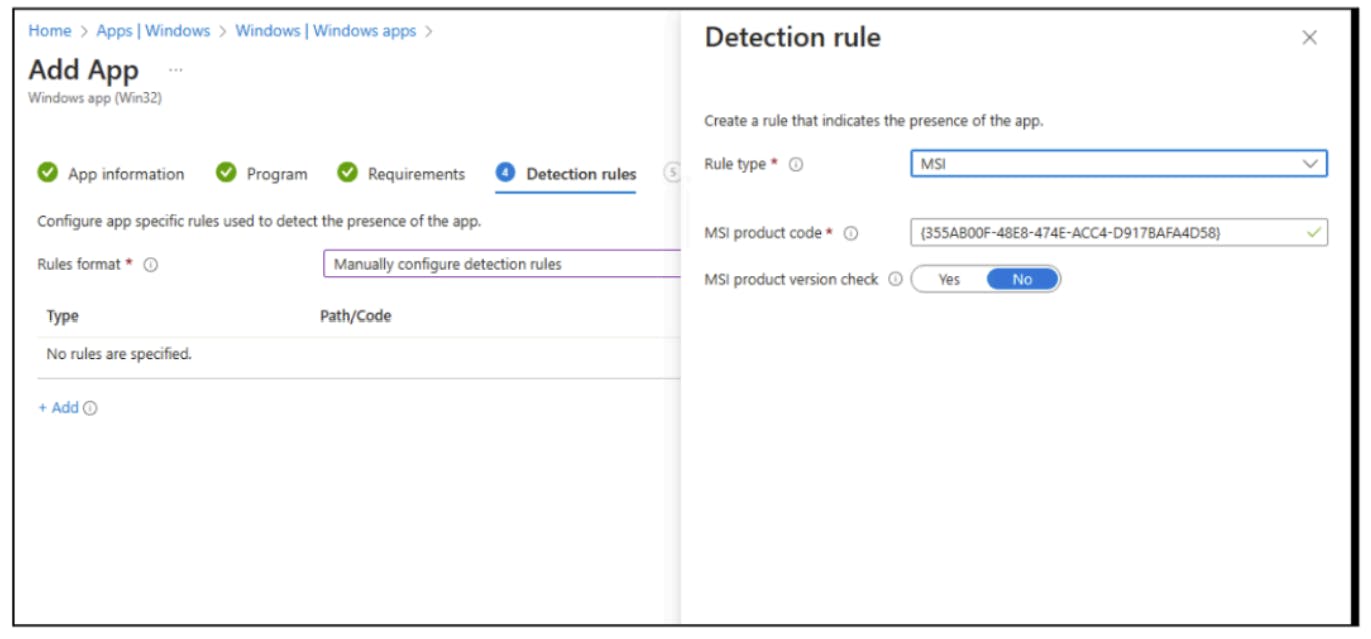1371x639 pixels.
Task: Click the green checkmark on App information step
Action: [x=48, y=173]
